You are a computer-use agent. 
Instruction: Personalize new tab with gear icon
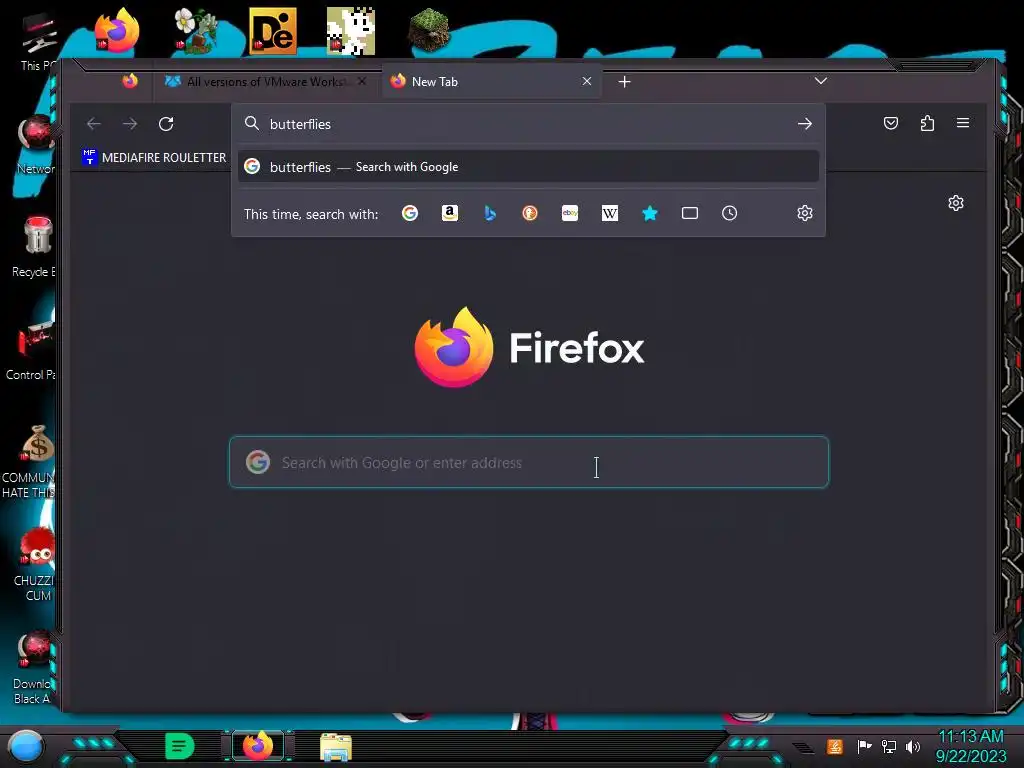955,203
